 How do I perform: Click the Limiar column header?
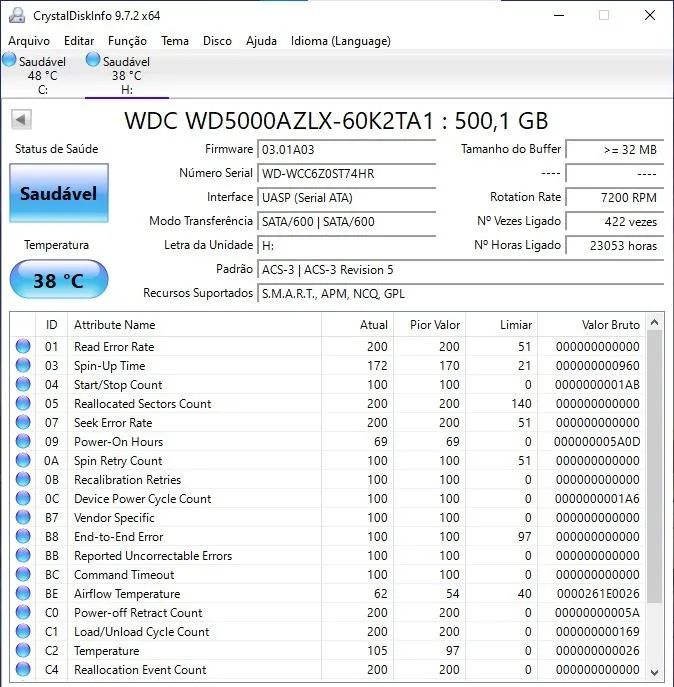click(501, 325)
